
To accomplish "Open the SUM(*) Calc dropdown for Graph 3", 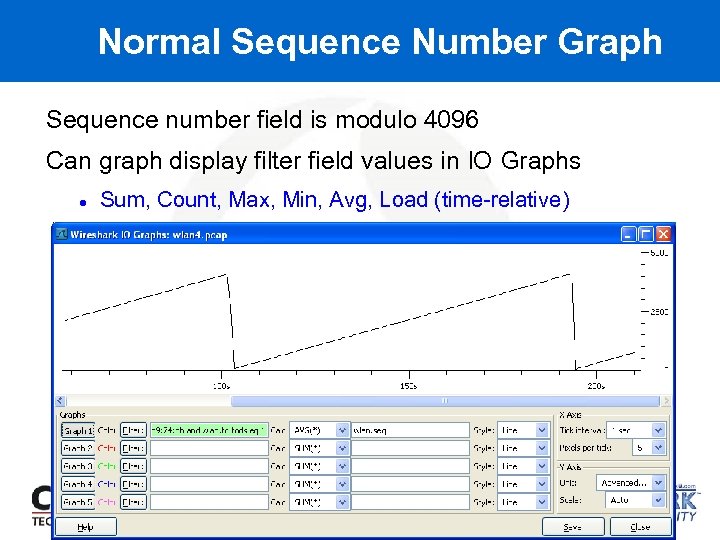I will click(319, 466).
